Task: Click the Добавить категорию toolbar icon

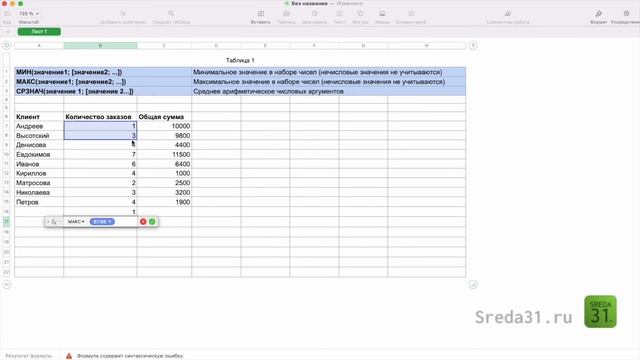Action: 123,14
